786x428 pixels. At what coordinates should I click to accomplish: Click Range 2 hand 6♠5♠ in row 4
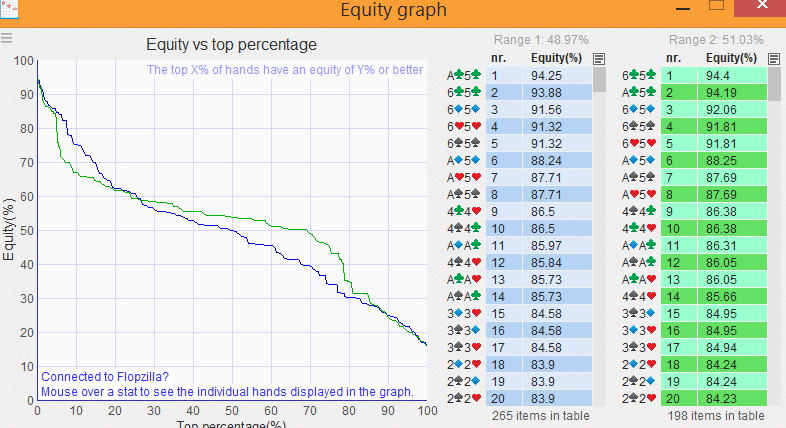[x=639, y=127]
